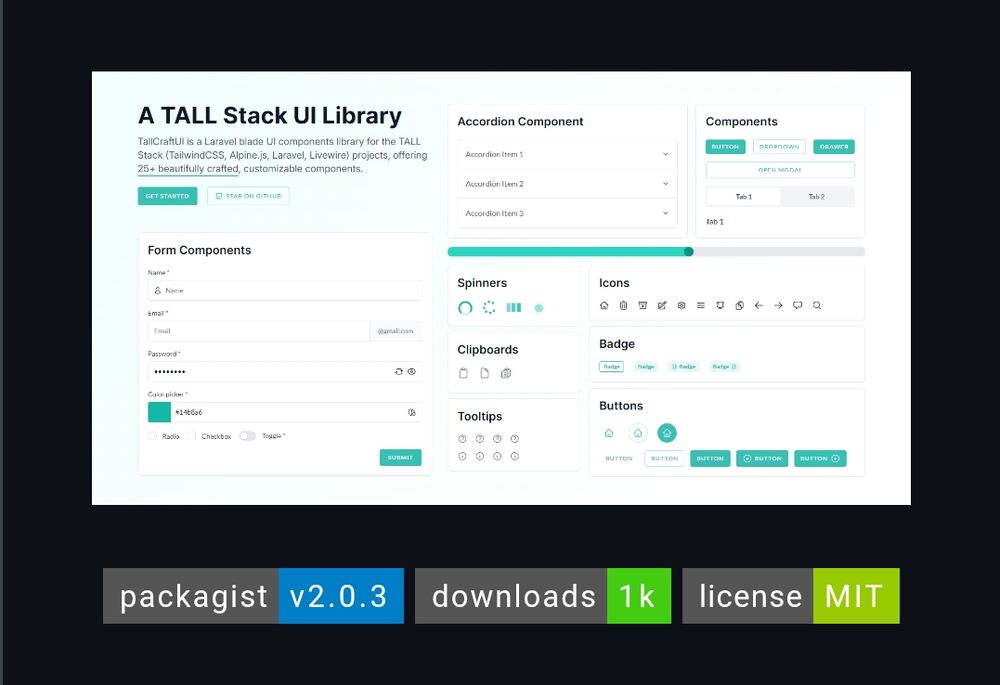Select the Radio option

coord(153,436)
